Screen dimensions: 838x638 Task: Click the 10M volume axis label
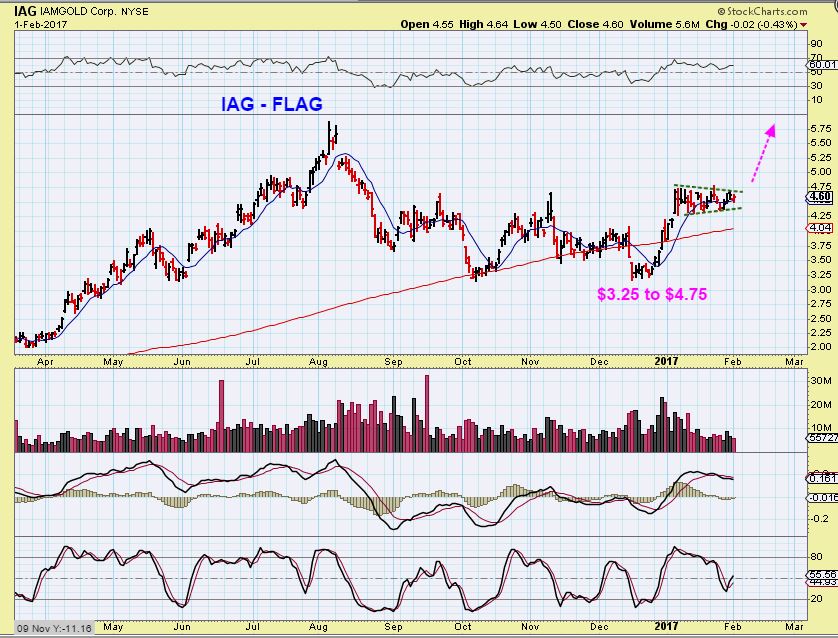pos(821,427)
